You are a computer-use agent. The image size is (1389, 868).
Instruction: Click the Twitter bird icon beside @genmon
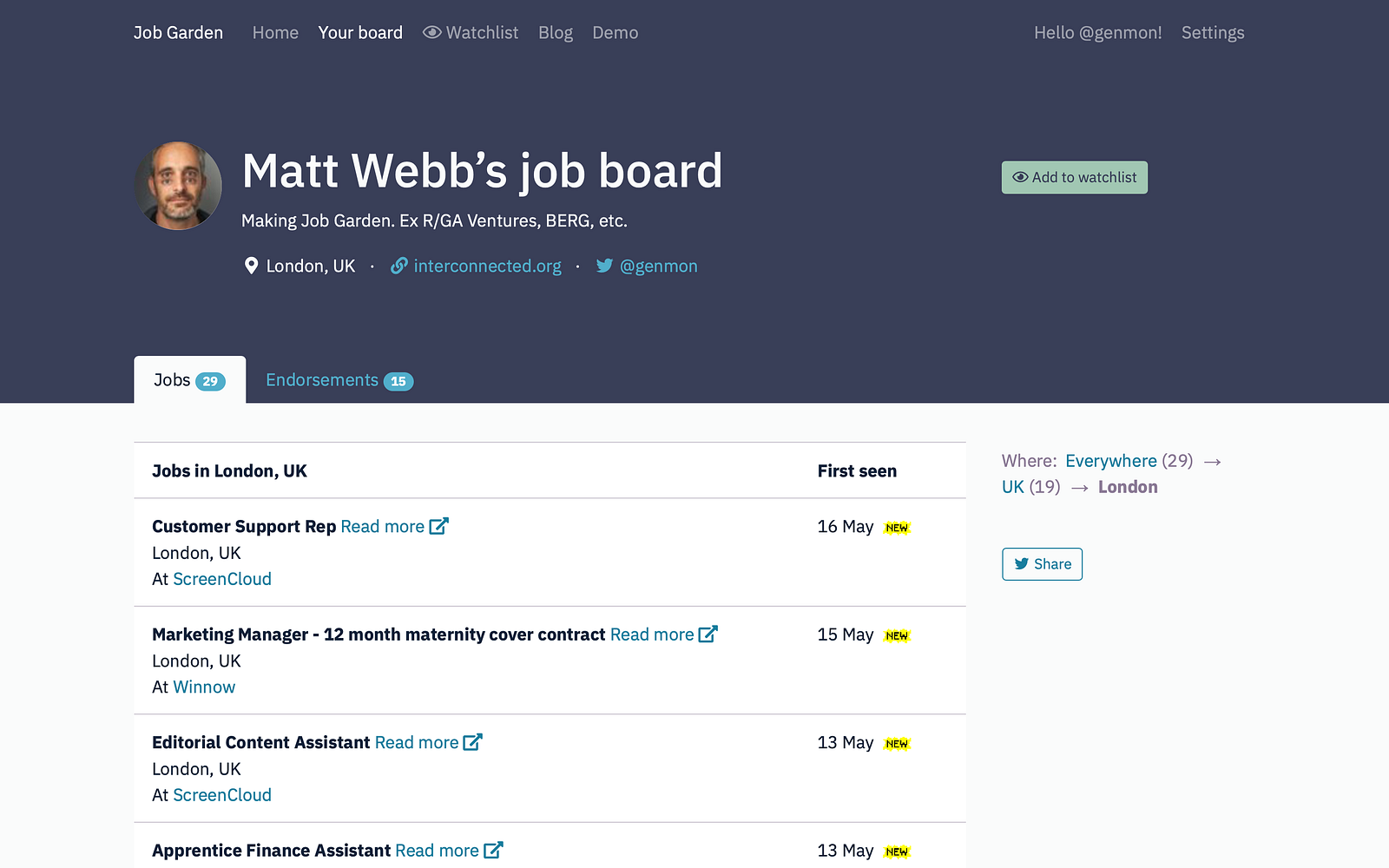604,266
